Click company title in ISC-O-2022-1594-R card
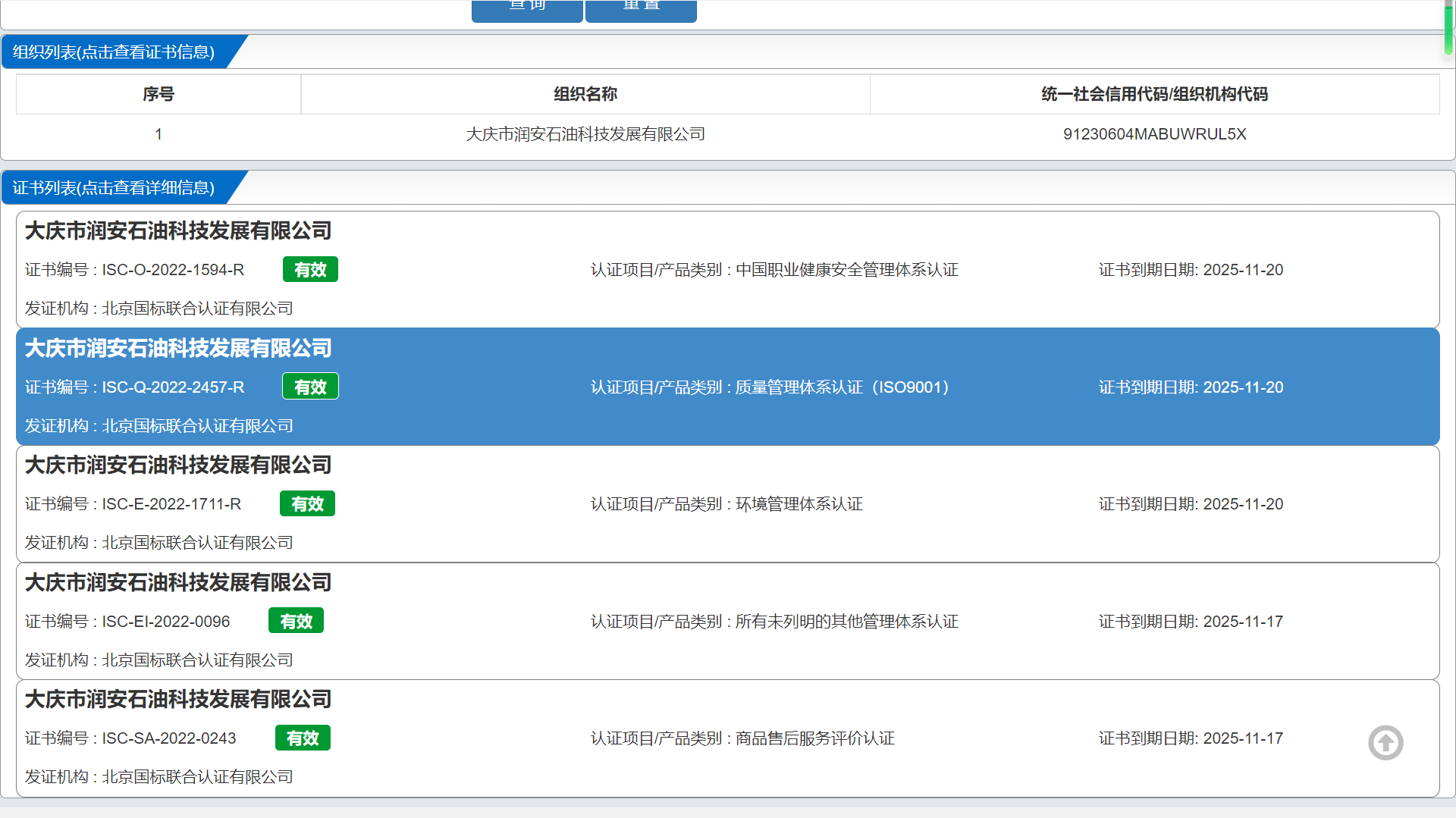This screenshot has width=1456, height=818. [178, 230]
